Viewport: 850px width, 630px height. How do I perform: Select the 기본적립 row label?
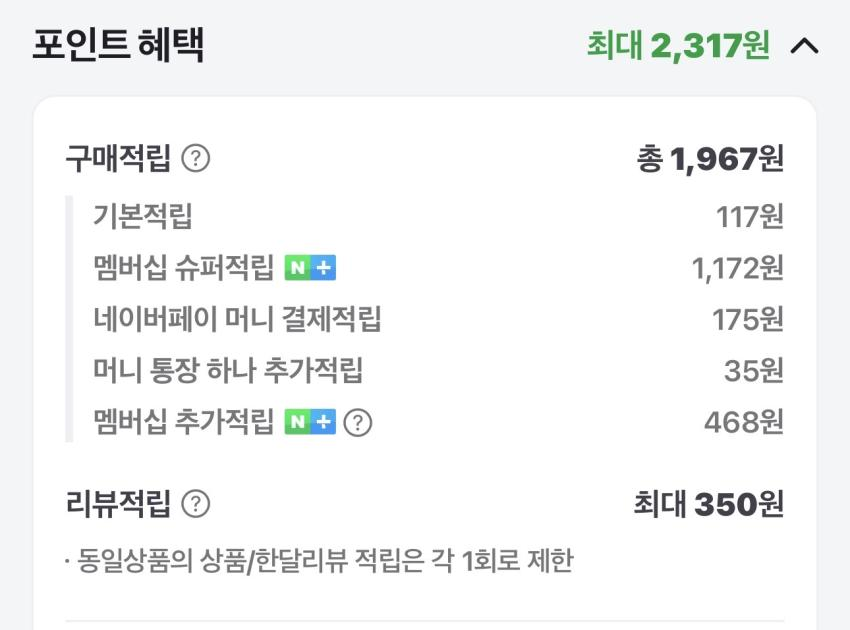142,215
